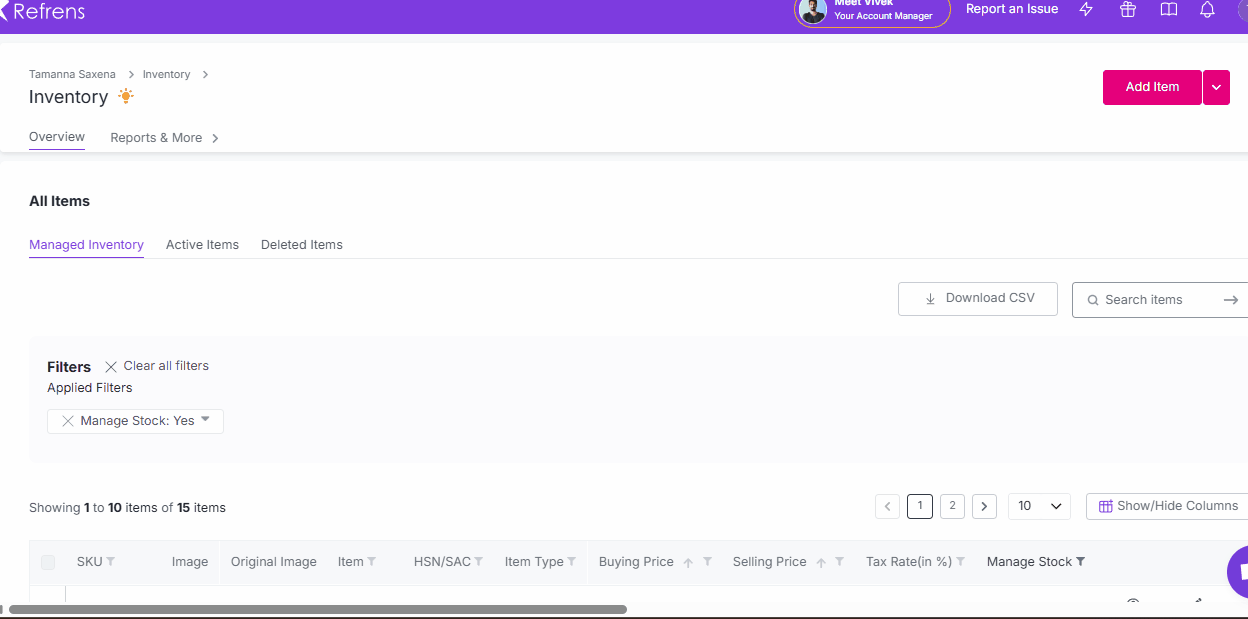1248x619 pixels.
Task: Select page 1 in pagination
Action: 920,506
